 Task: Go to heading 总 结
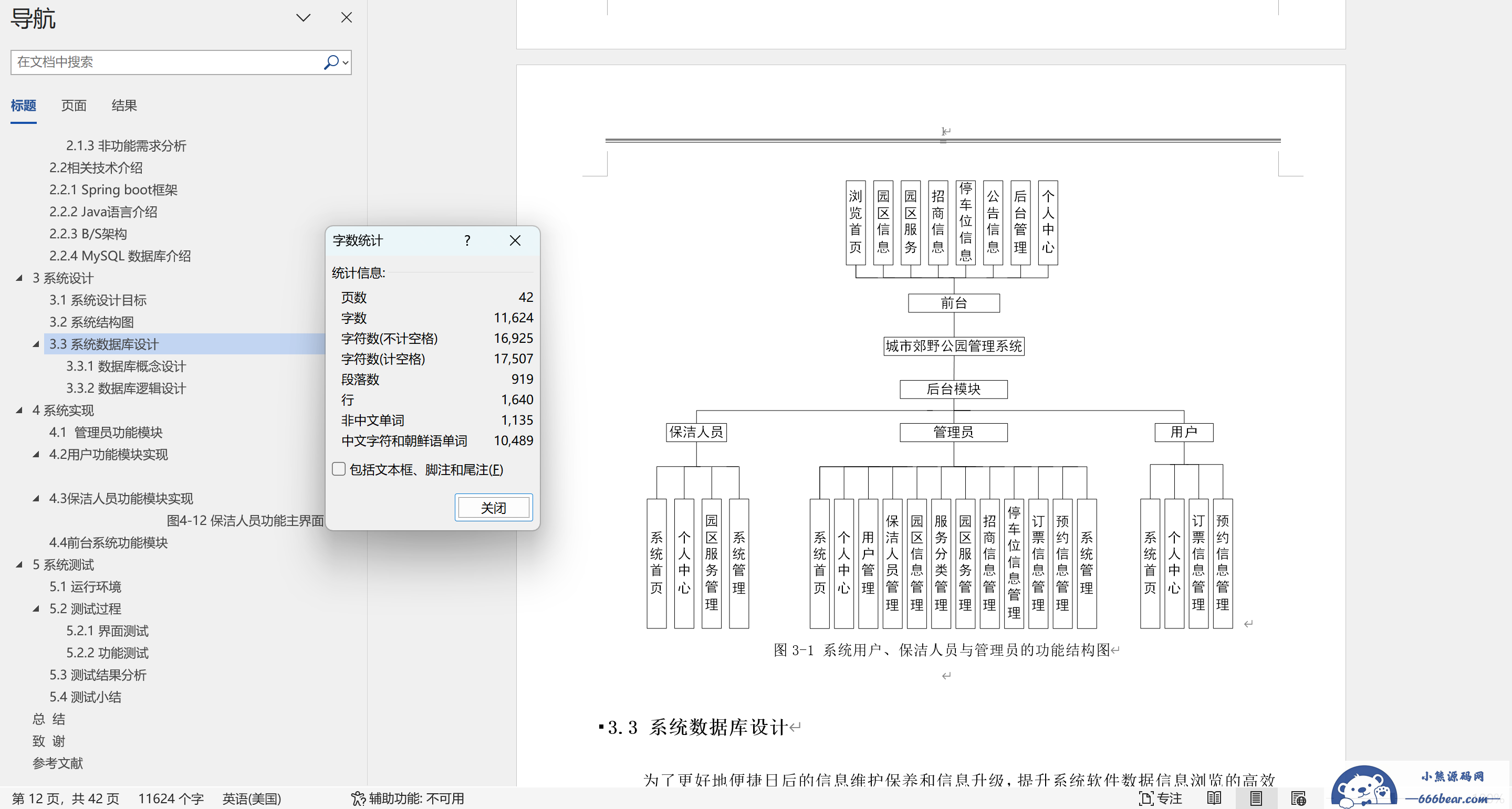(x=49, y=719)
